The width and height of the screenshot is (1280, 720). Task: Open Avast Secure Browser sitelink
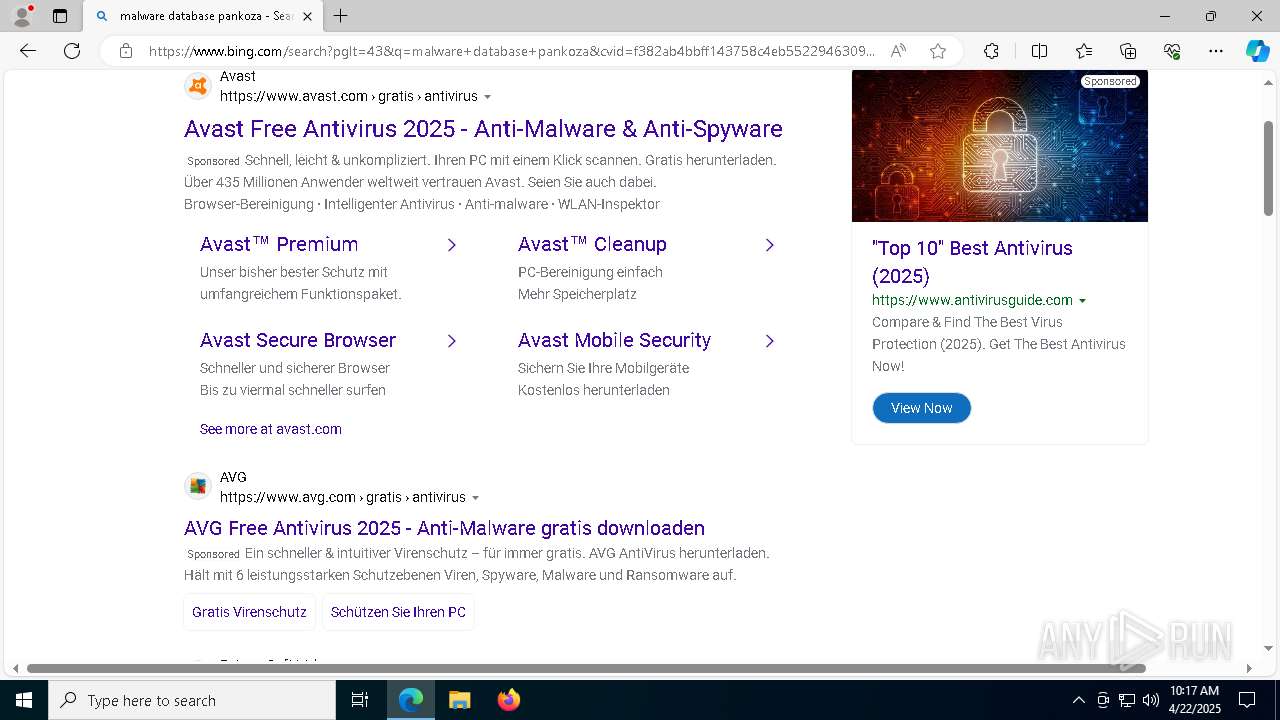coord(298,340)
